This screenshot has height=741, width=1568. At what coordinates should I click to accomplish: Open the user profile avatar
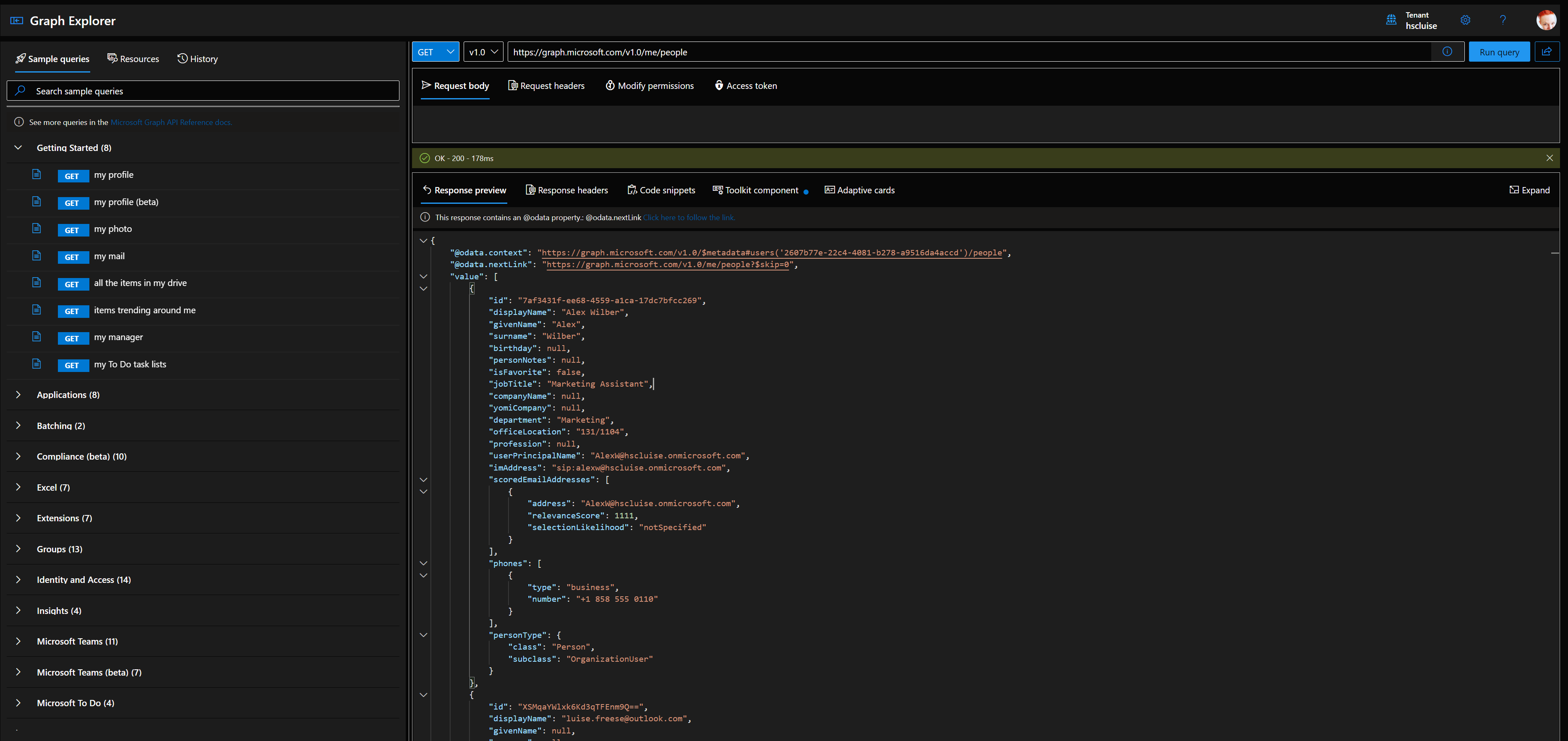(1546, 20)
